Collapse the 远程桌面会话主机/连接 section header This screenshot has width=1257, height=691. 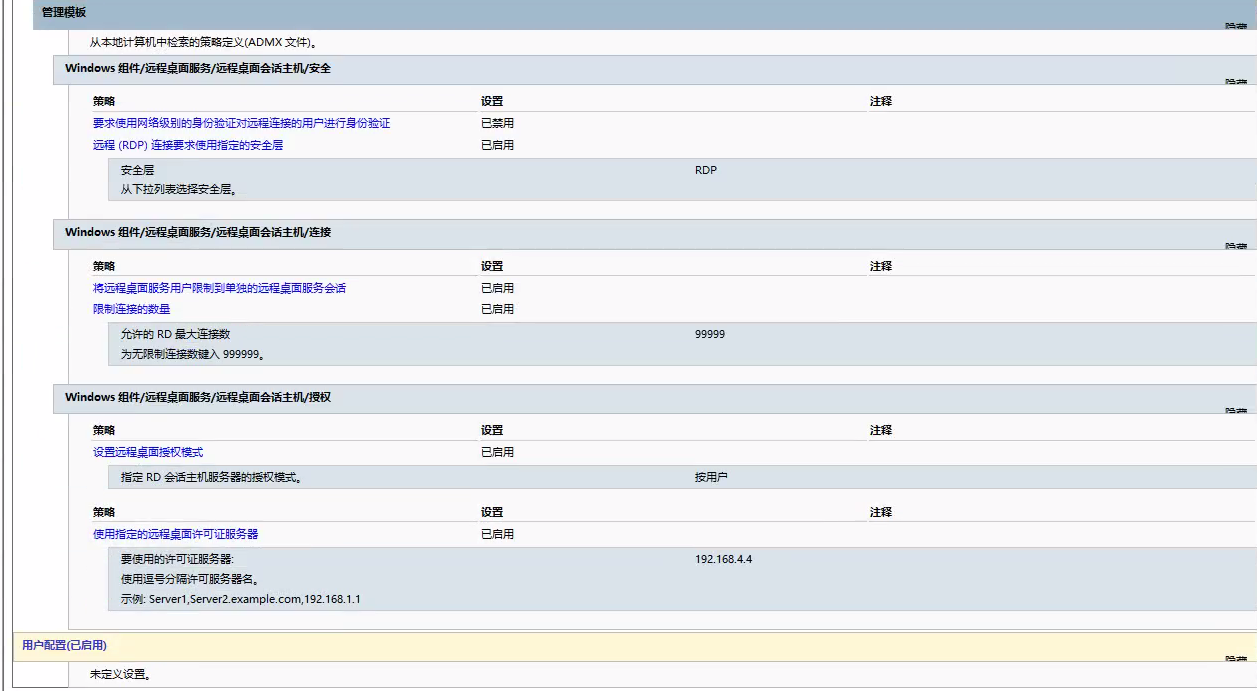[x=197, y=232]
